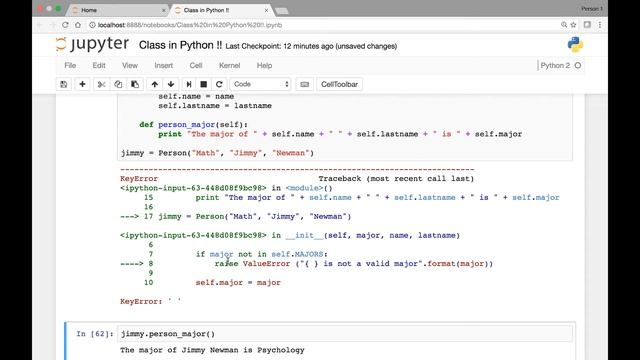This screenshot has width=640, height=360.
Task: Go to browser home page icon
Action: tap(78, 25)
